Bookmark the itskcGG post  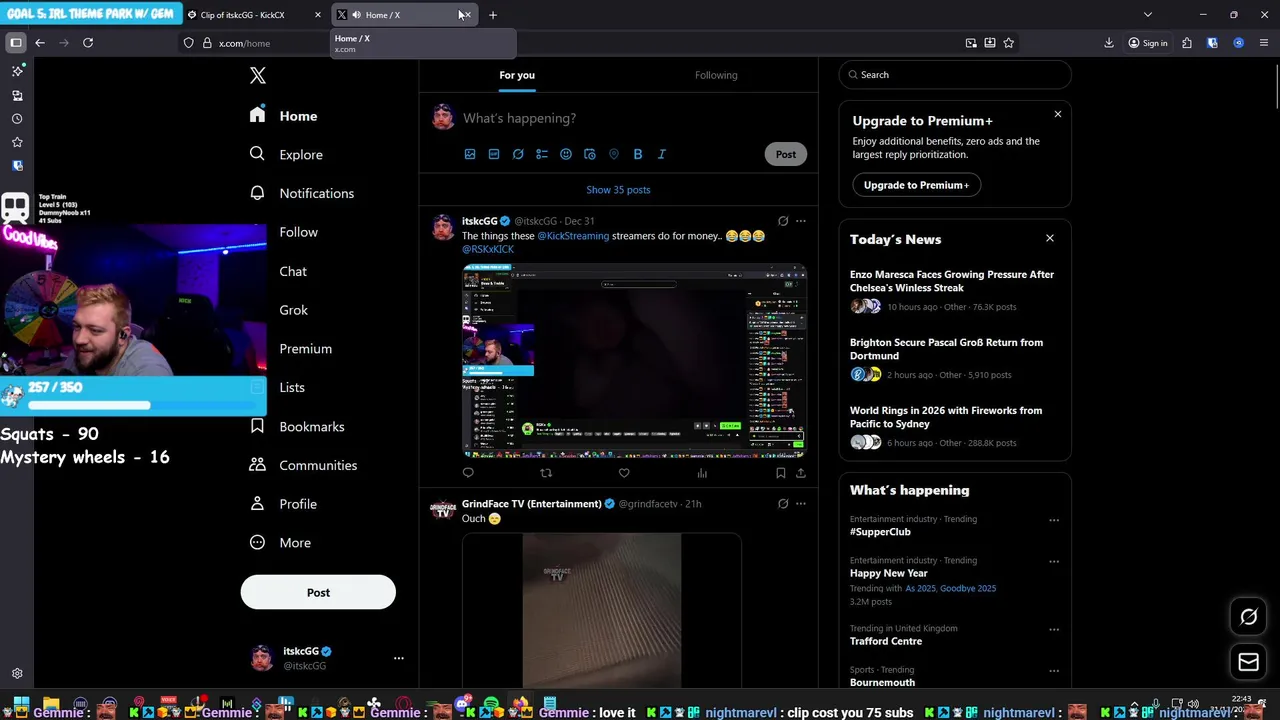781,473
